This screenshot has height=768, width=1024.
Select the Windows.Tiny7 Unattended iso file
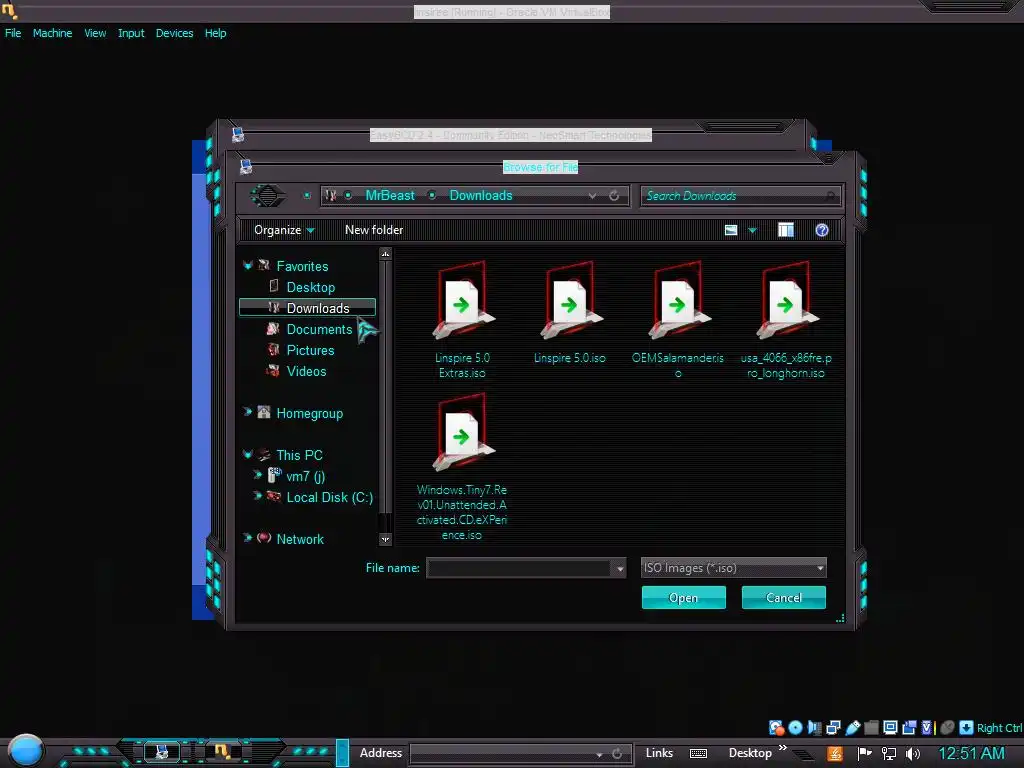[462, 467]
